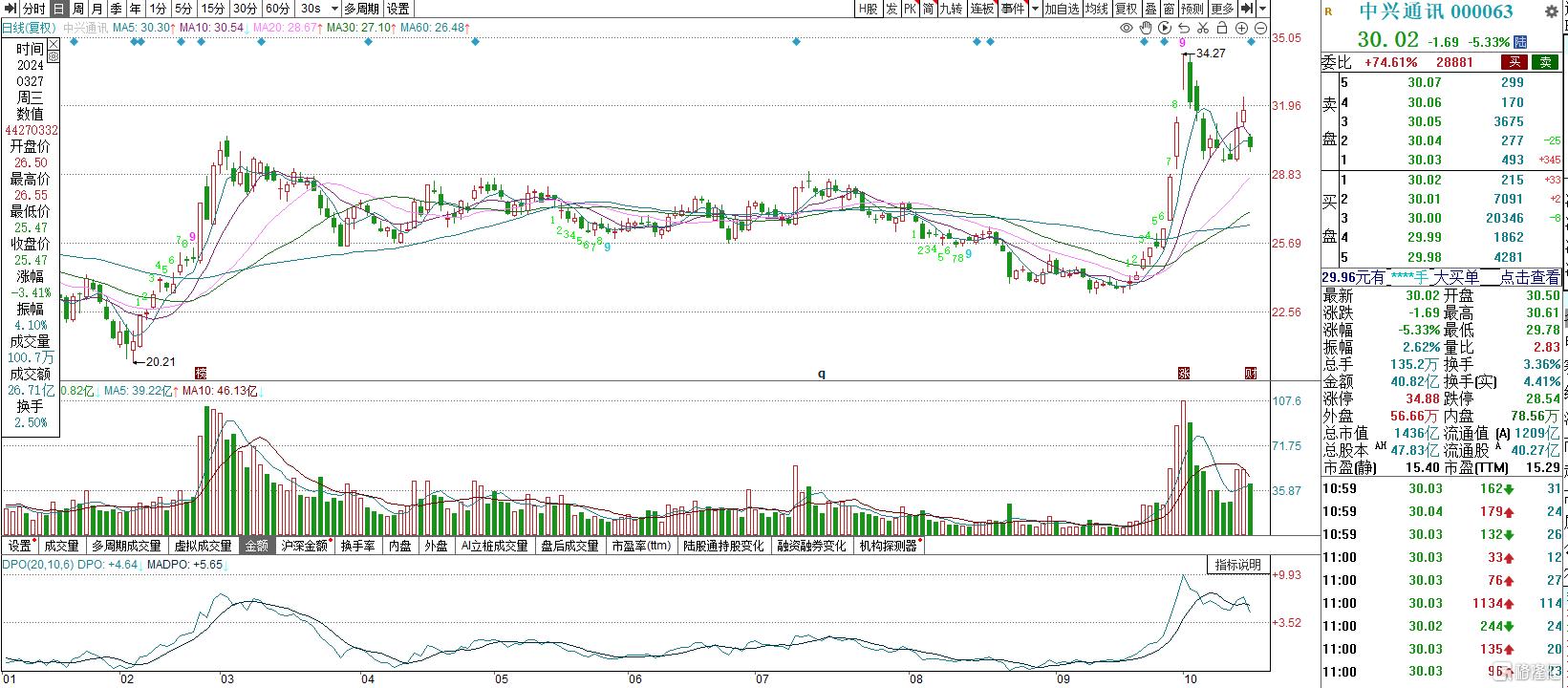Viewport: 1568px width, 688px height.
Task: Select the 5分 five-minute period
Action: pyautogui.click(x=183, y=9)
